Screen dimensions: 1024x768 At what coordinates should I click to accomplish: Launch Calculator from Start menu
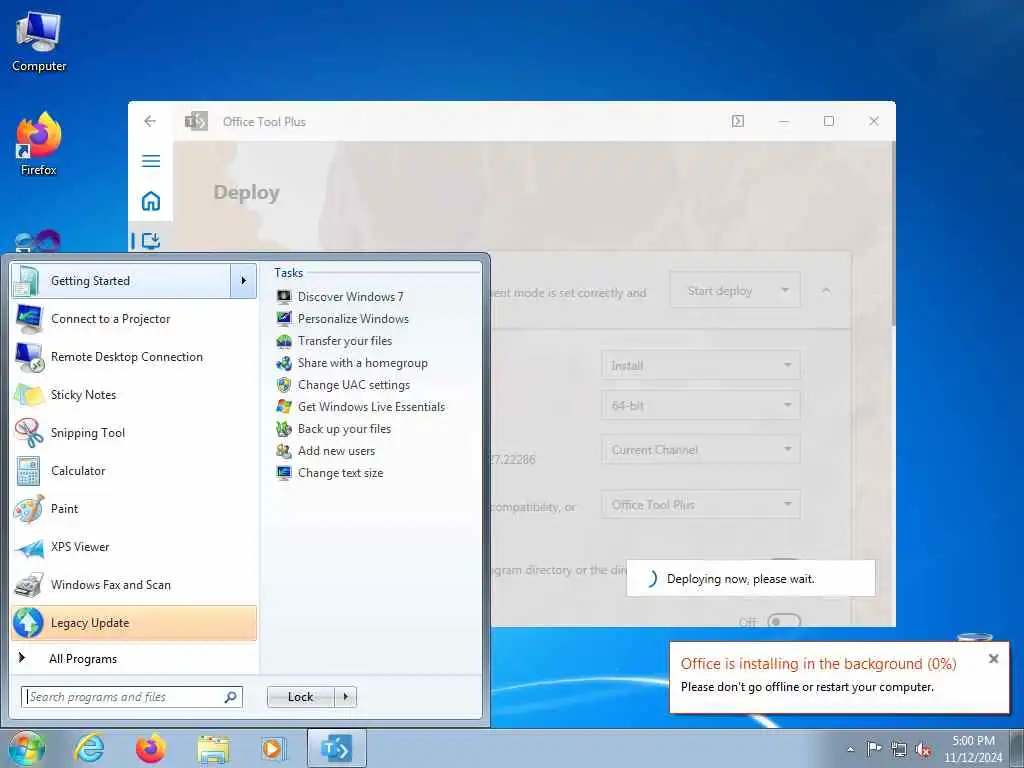pos(134,471)
